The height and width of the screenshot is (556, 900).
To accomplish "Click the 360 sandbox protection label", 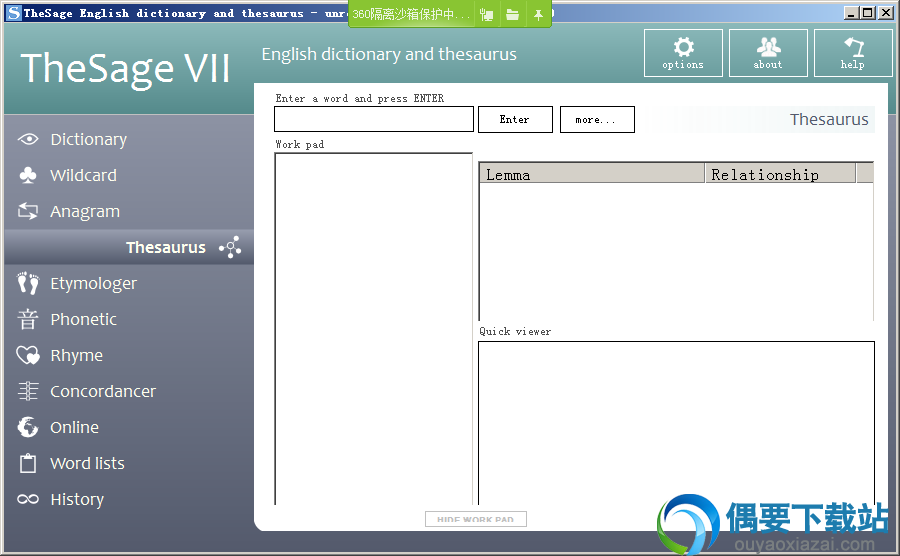I will click(x=411, y=14).
